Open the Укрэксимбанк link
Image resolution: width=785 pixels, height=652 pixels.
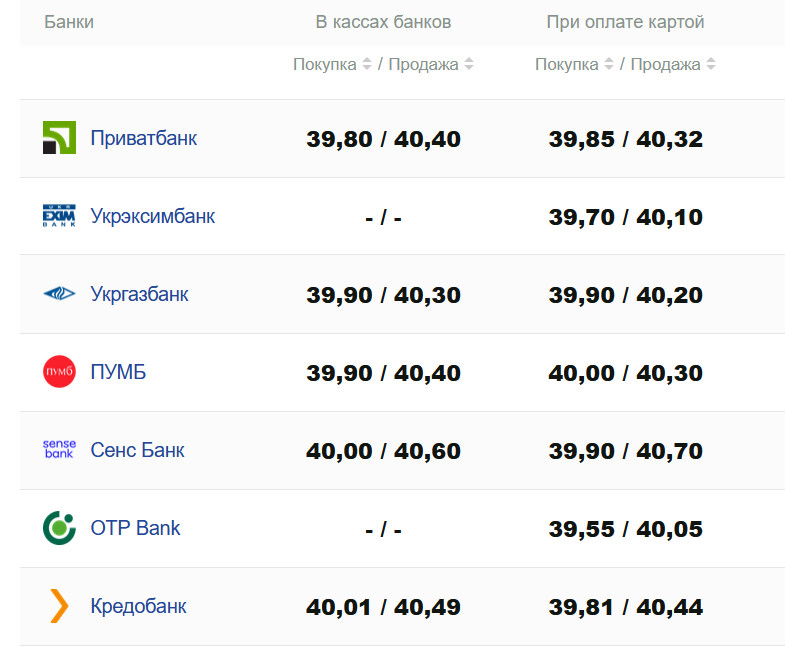[x=152, y=216]
